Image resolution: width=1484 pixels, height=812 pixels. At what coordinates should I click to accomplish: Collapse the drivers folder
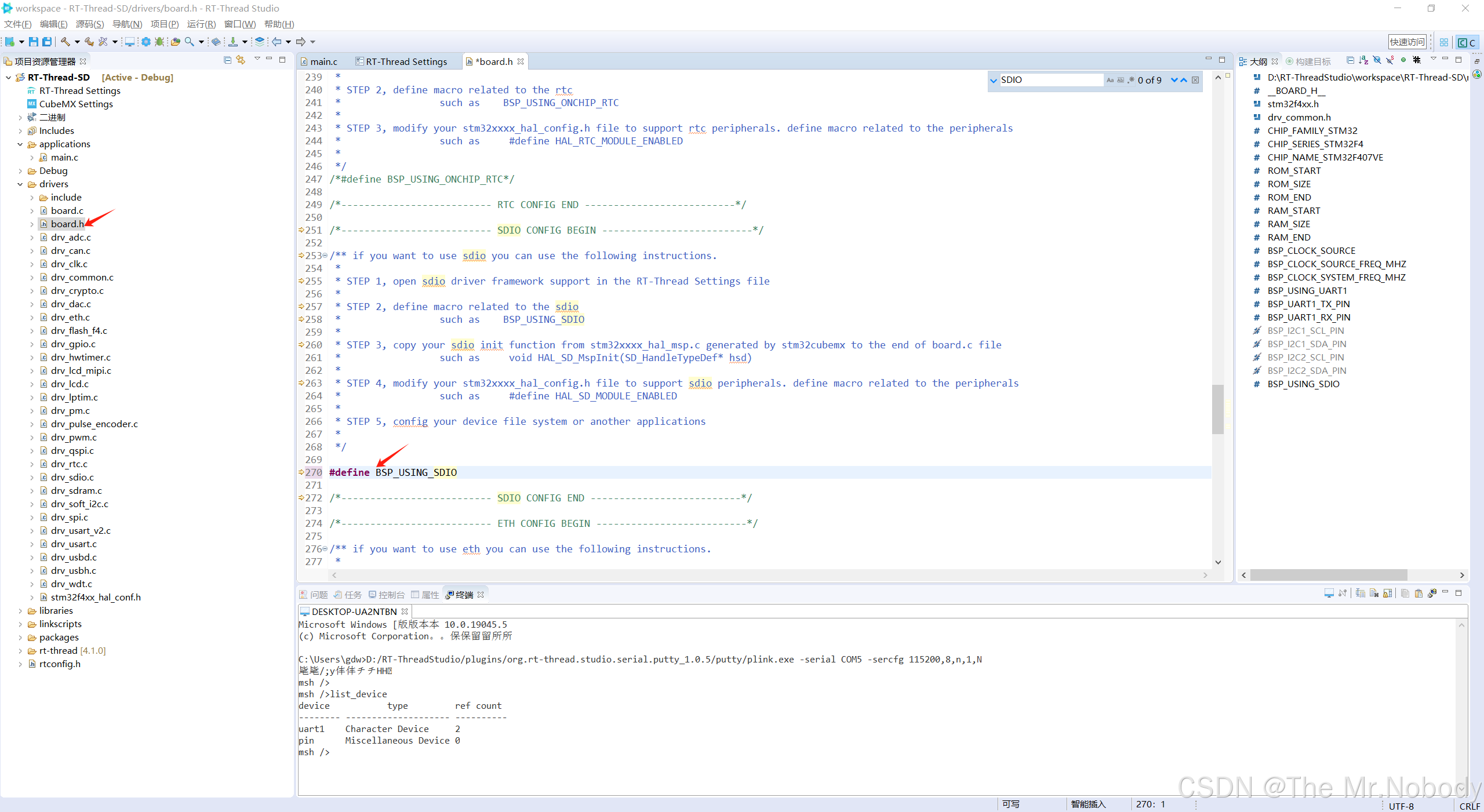(x=20, y=184)
